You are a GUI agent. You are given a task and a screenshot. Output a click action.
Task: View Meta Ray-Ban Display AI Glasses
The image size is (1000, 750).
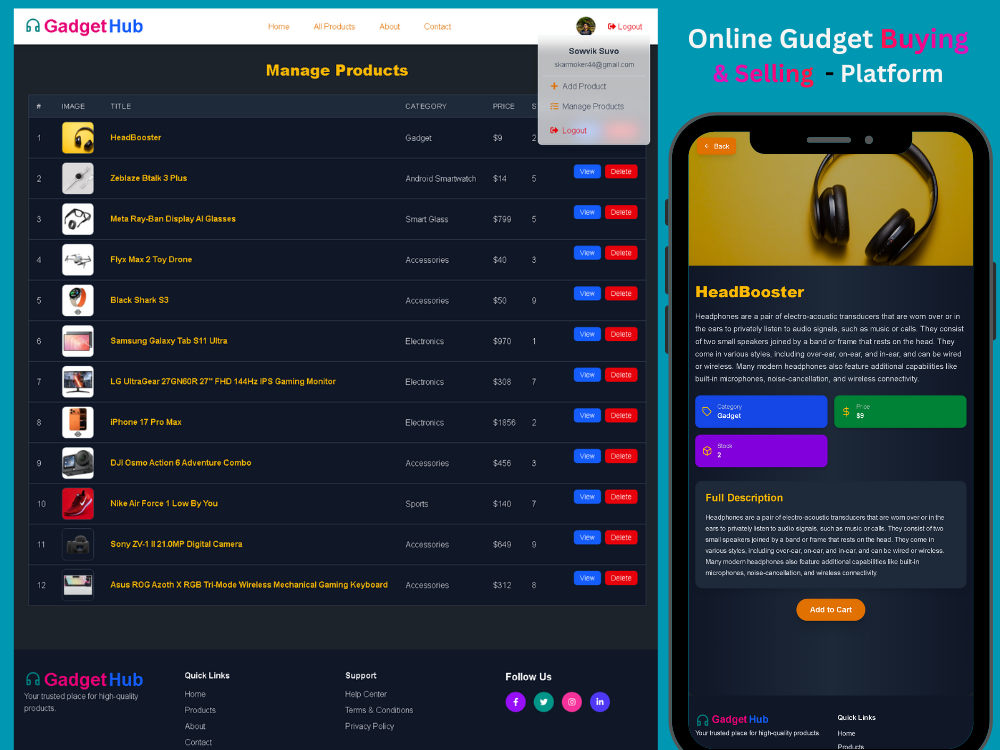click(x=587, y=212)
